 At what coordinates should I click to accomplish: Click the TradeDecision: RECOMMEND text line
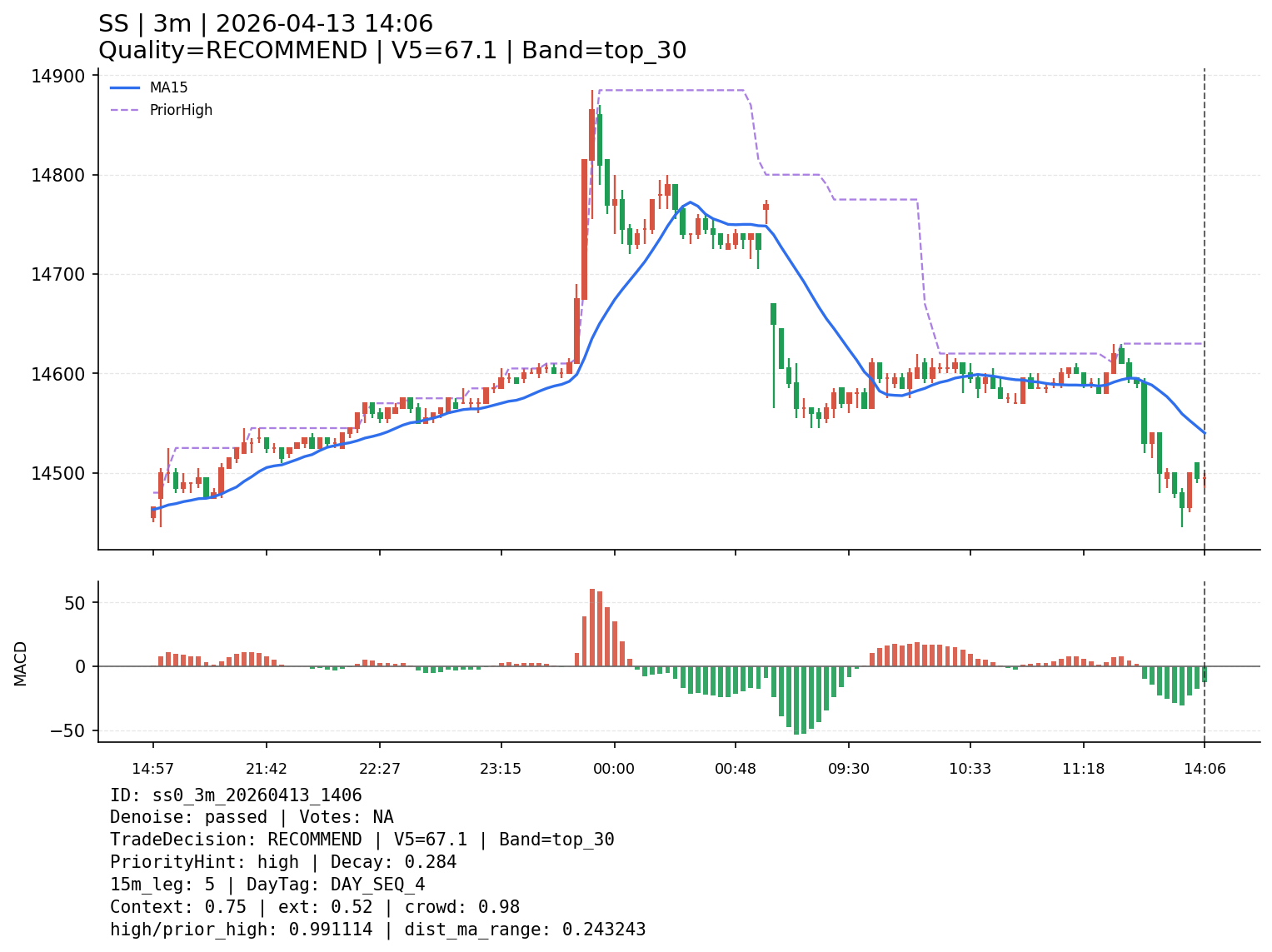(362, 840)
